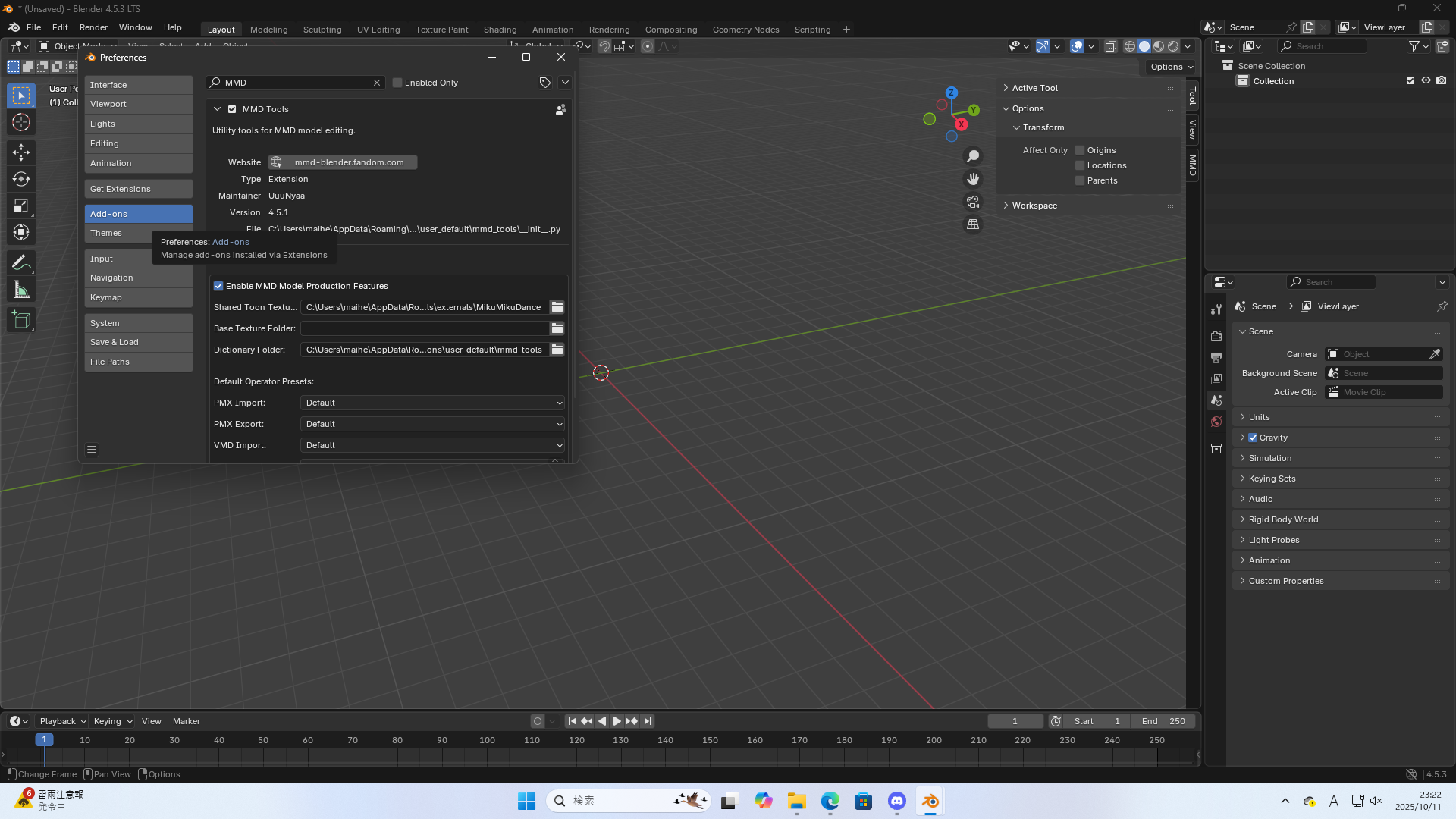Open the PMX Import preset dropdown

pyautogui.click(x=431, y=403)
